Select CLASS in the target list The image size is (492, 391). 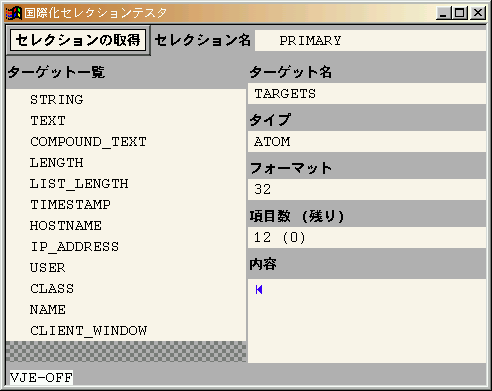click(126, 289)
